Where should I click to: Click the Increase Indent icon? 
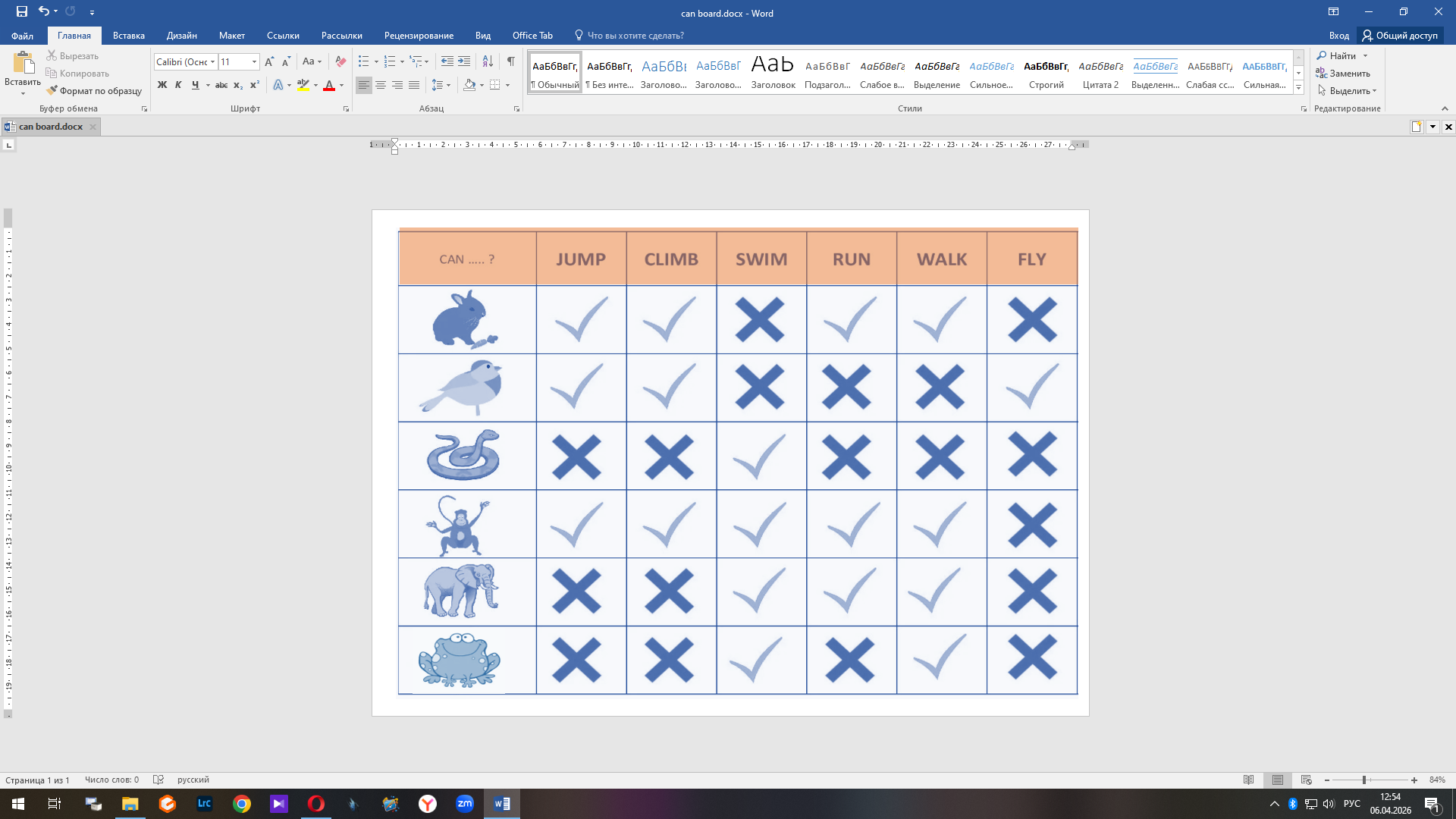pos(464,61)
